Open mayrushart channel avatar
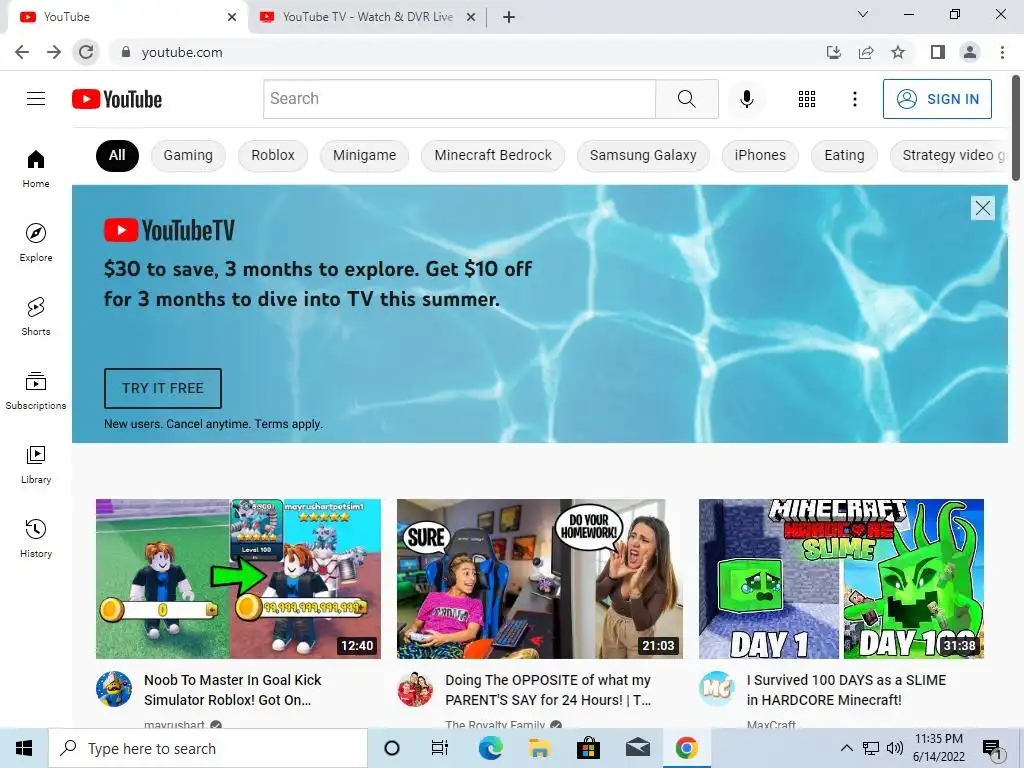1024x768 pixels. [x=114, y=689]
